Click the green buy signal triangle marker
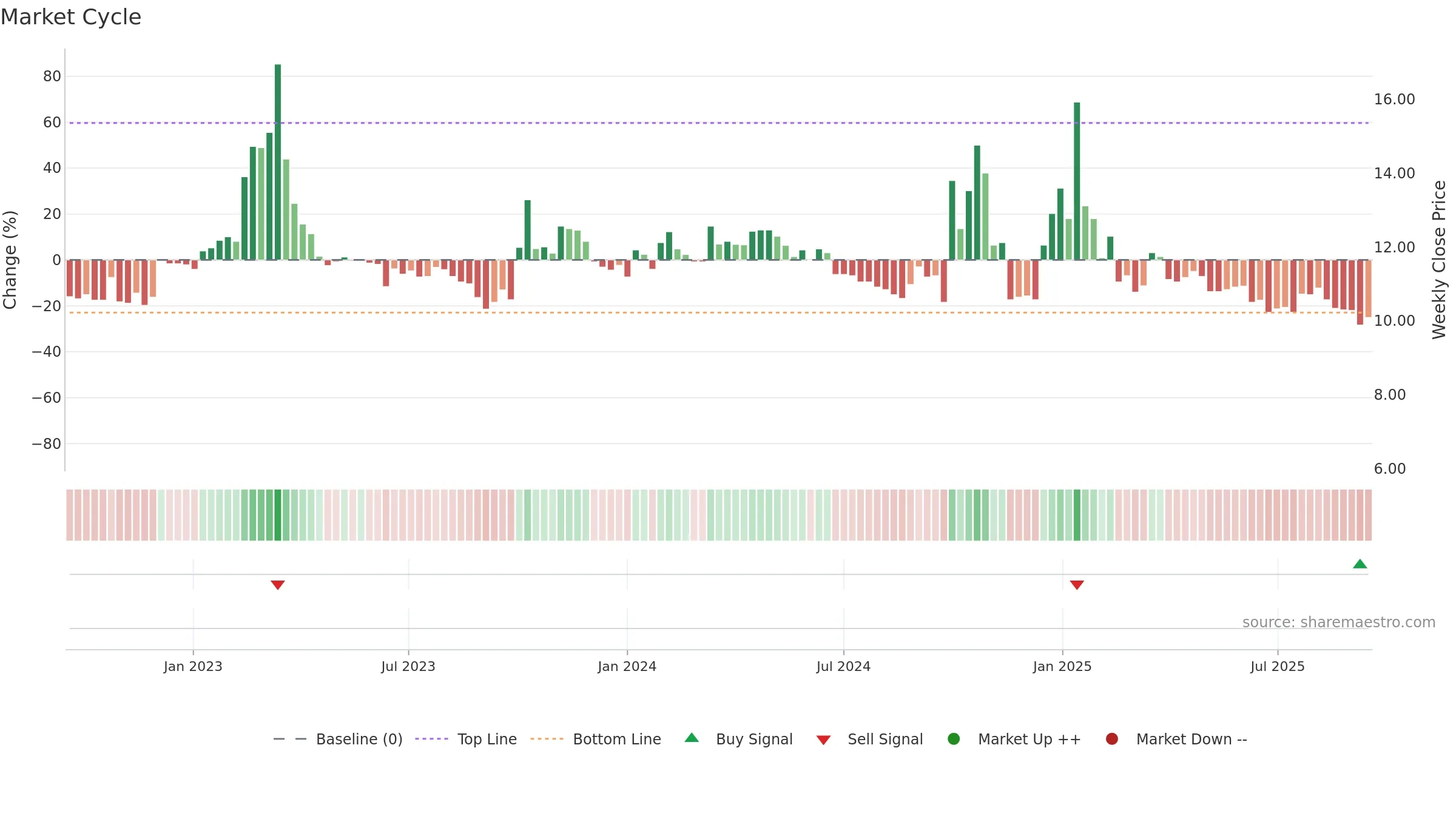The height and width of the screenshot is (819, 1456). 1360,564
